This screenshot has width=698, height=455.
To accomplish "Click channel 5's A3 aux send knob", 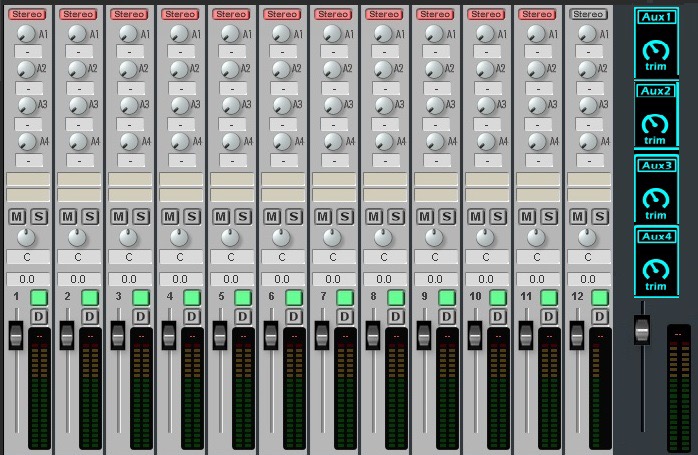I will [x=226, y=105].
